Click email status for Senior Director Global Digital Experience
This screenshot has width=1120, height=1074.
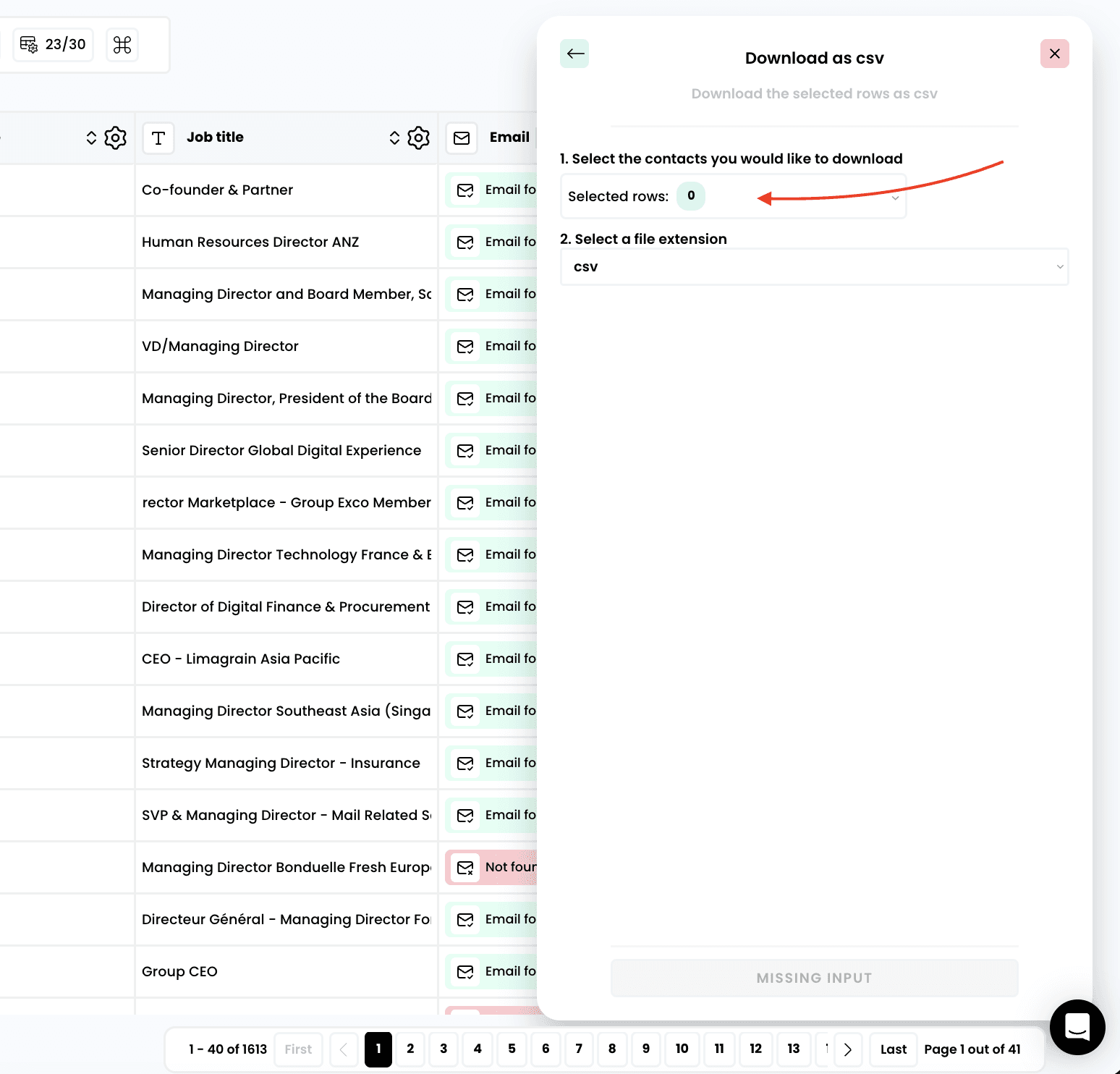[x=491, y=450]
